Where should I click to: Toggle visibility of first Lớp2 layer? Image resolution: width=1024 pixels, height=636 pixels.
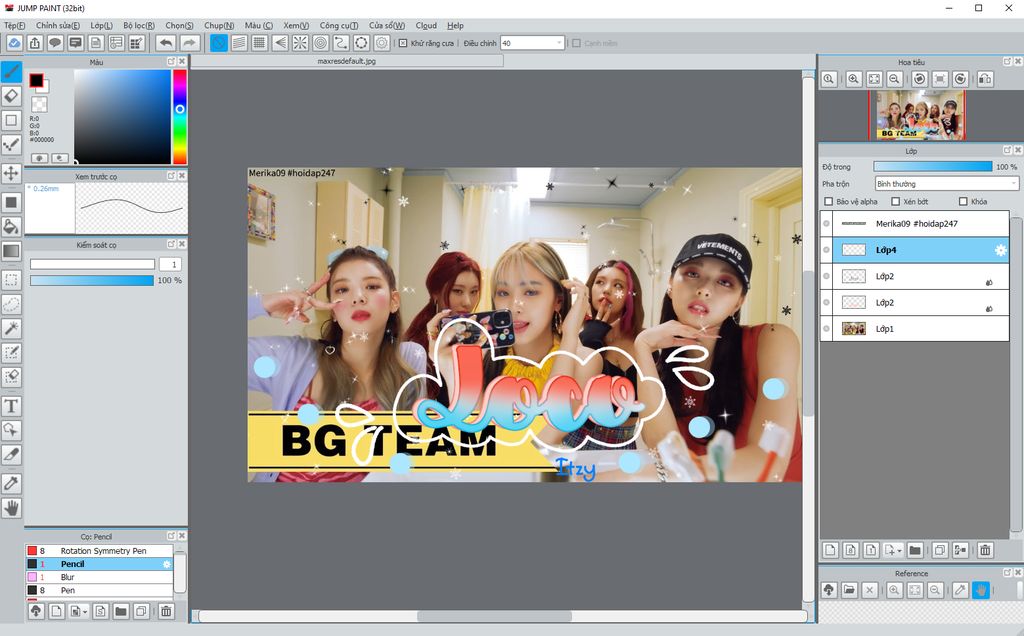pyautogui.click(x=826, y=276)
